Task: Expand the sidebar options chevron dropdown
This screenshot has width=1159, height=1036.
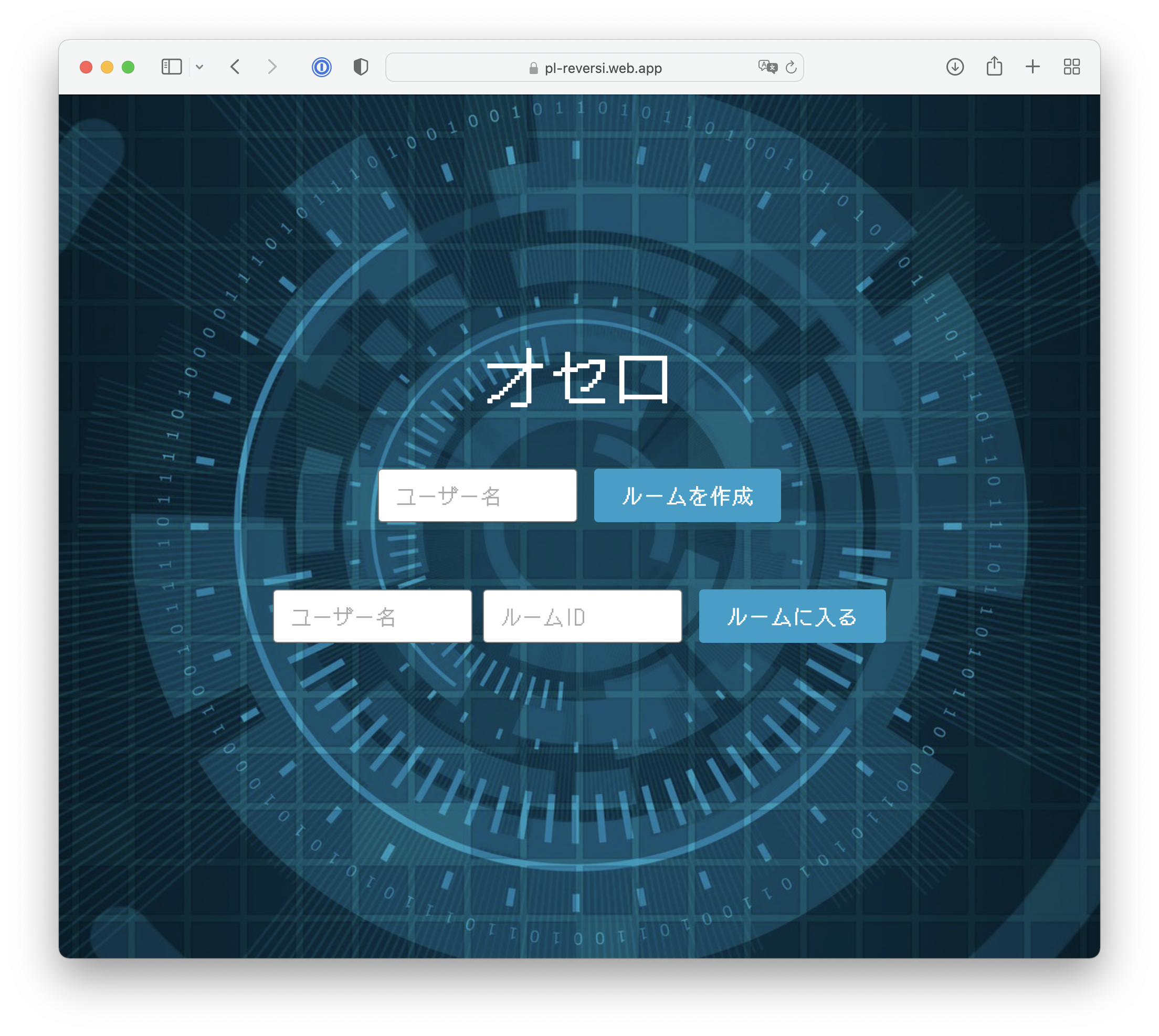Action: click(x=199, y=67)
